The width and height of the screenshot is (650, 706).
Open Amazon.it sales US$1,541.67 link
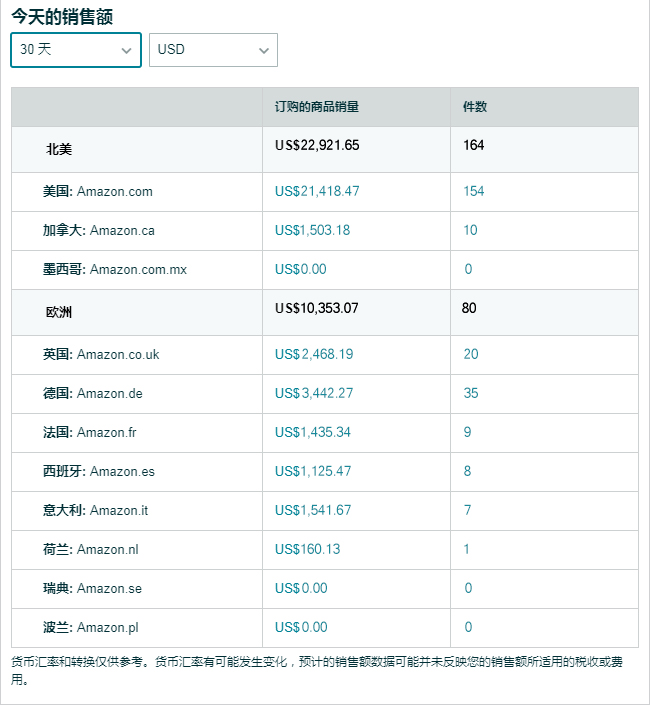313,510
